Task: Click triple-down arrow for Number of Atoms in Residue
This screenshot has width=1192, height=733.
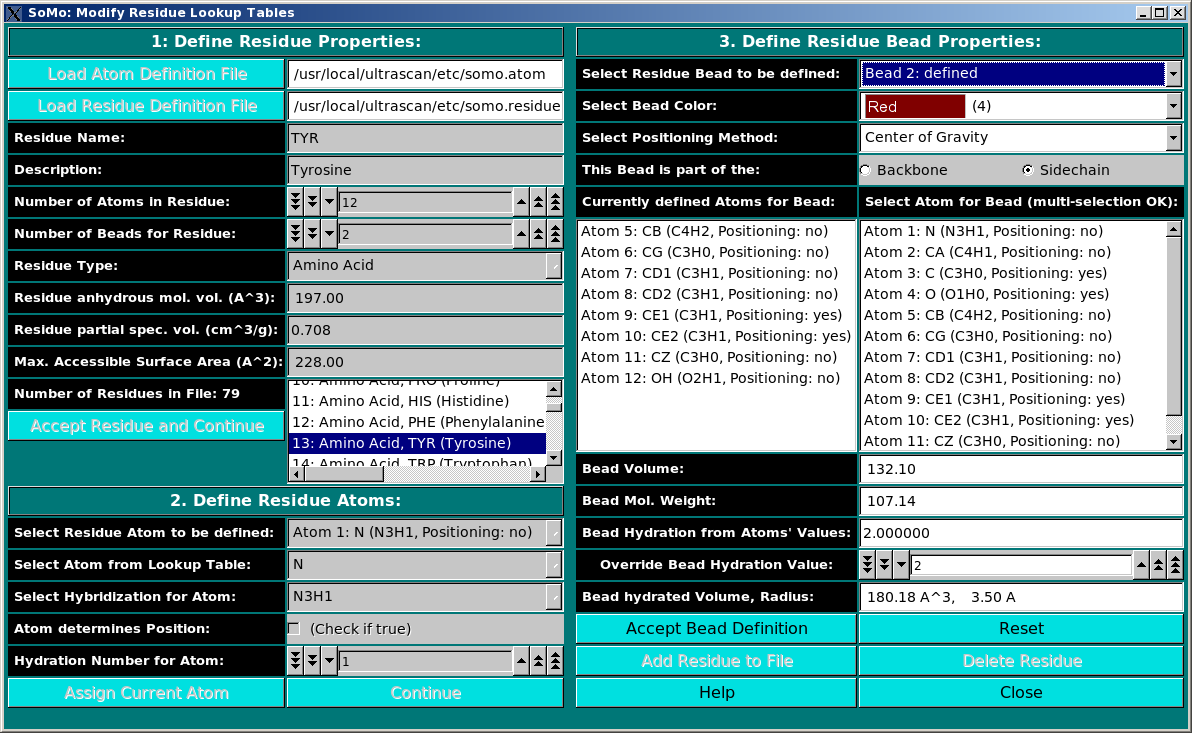Action: point(295,202)
